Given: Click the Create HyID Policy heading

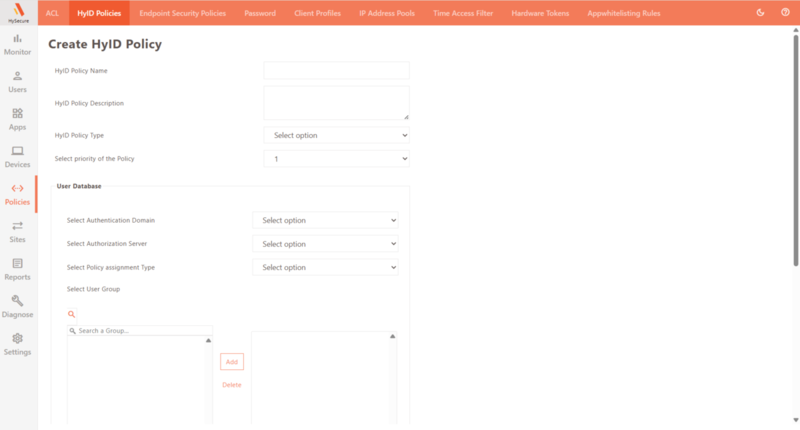Looking at the screenshot, I should point(105,44).
